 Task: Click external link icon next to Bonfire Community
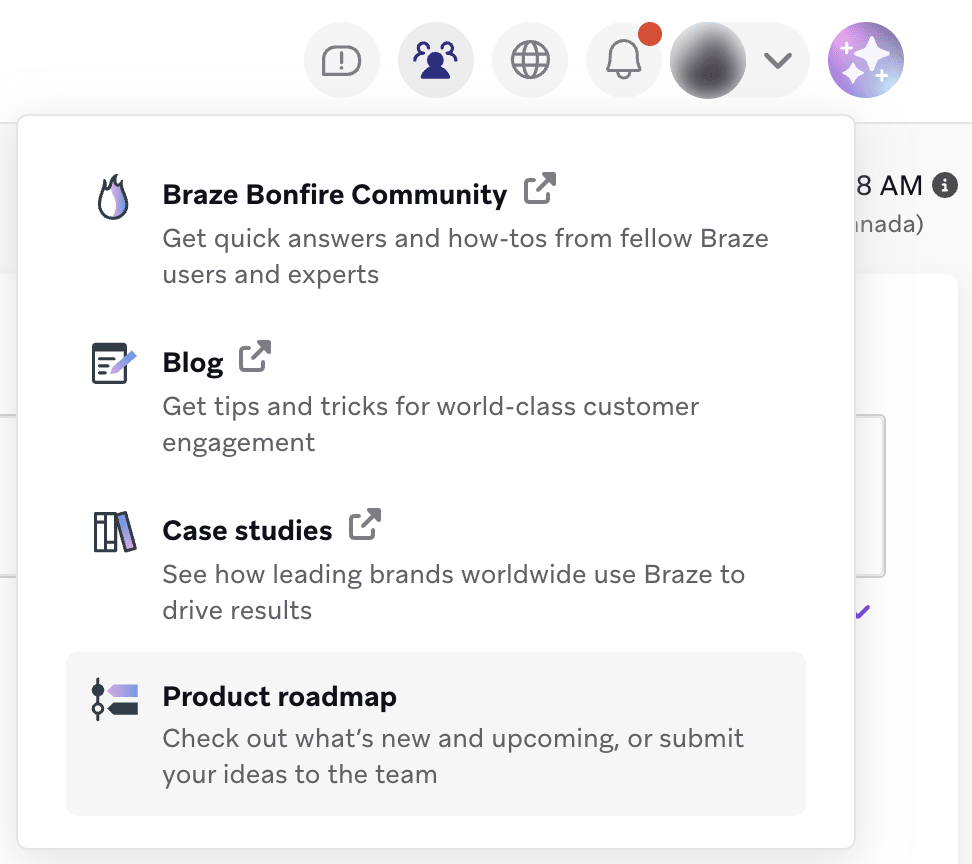(x=540, y=188)
